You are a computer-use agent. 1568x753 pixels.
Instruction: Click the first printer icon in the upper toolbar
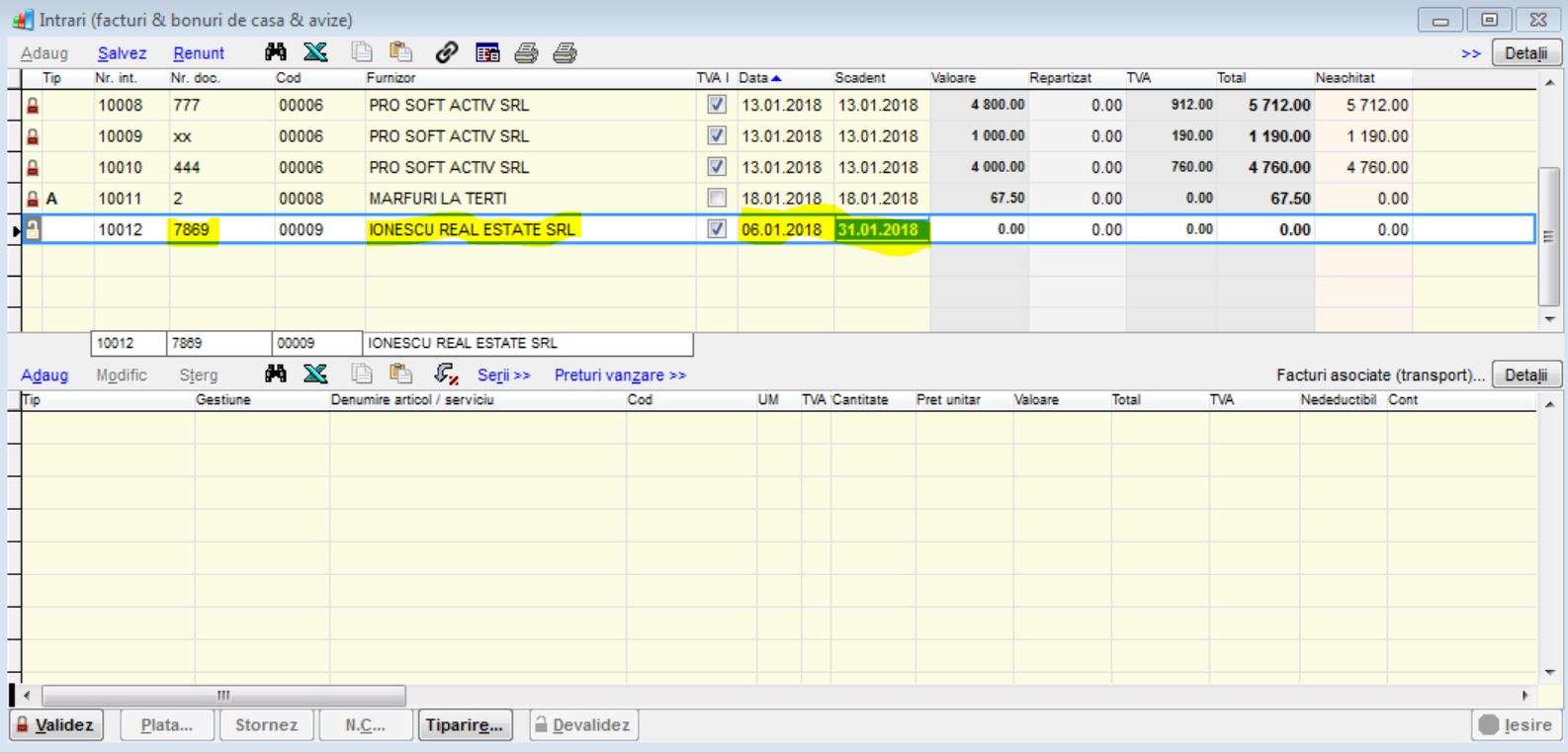pyautogui.click(x=526, y=52)
